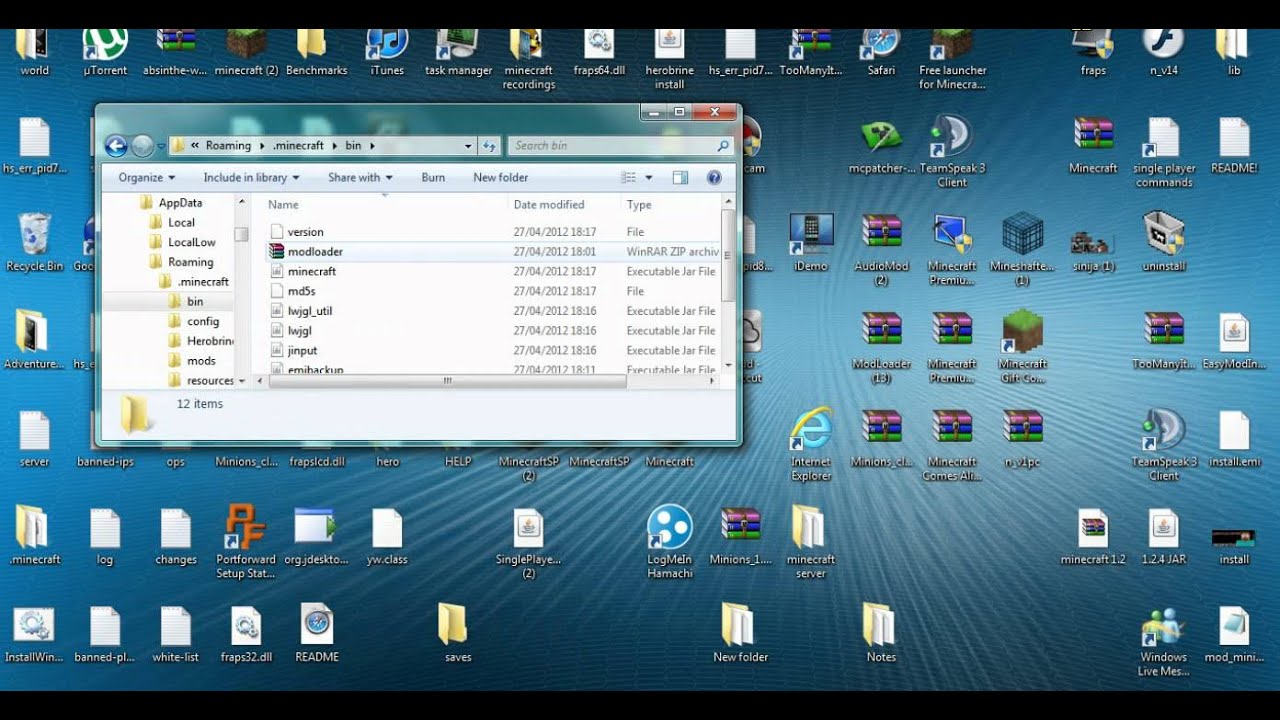Refresh the bin folder view
The width and height of the screenshot is (1280, 720).
coord(489,146)
